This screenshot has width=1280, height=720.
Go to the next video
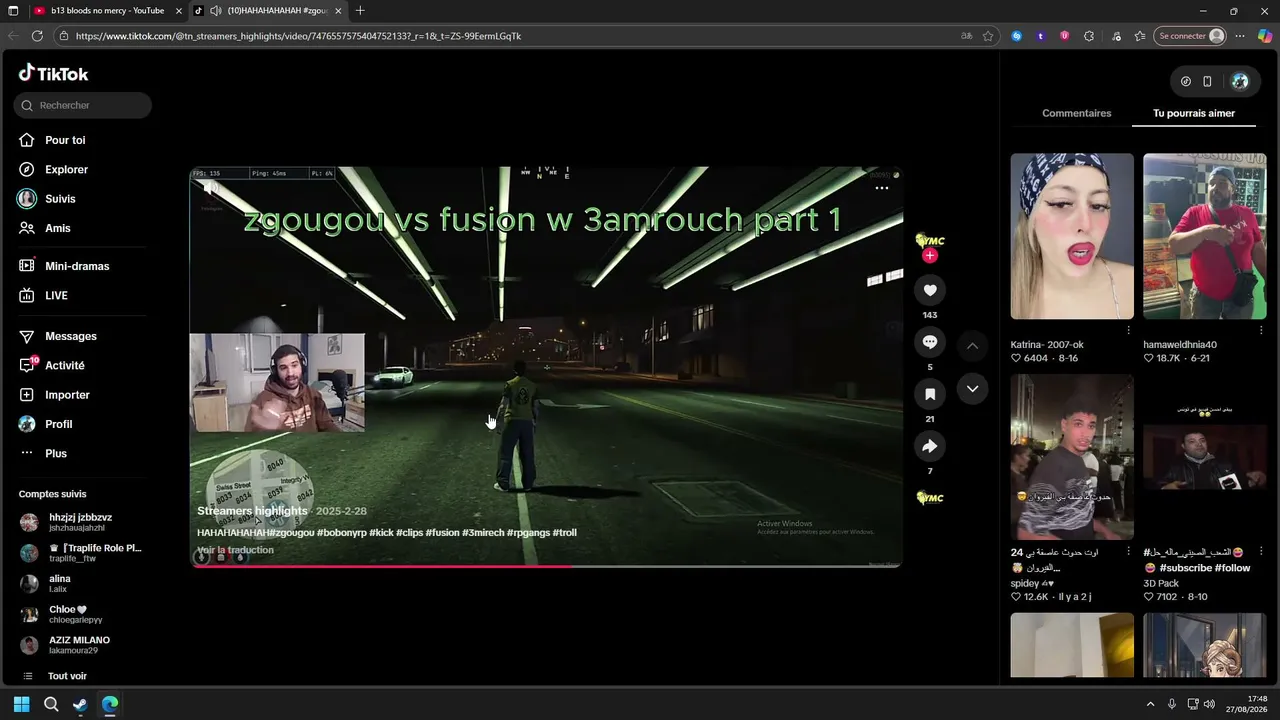coord(972,389)
